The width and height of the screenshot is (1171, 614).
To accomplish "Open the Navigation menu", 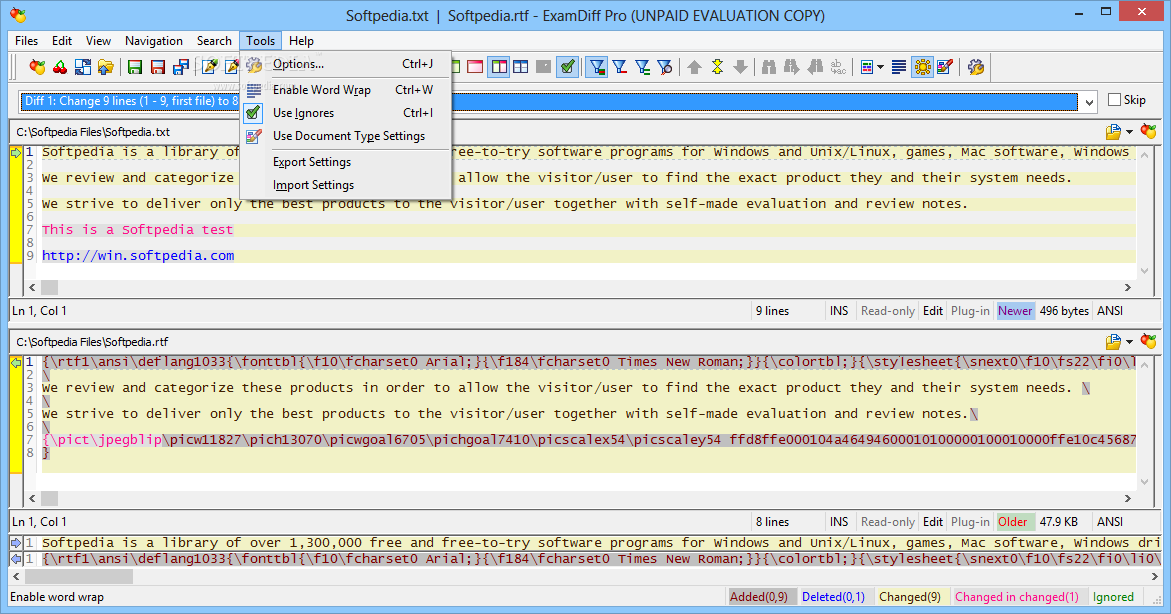I will click(154, 41).
